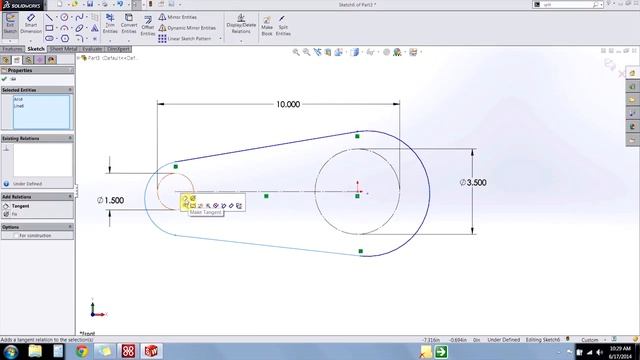
Task: Click the 3.500 diameter dimension
Action: click(x=473, y=182)
